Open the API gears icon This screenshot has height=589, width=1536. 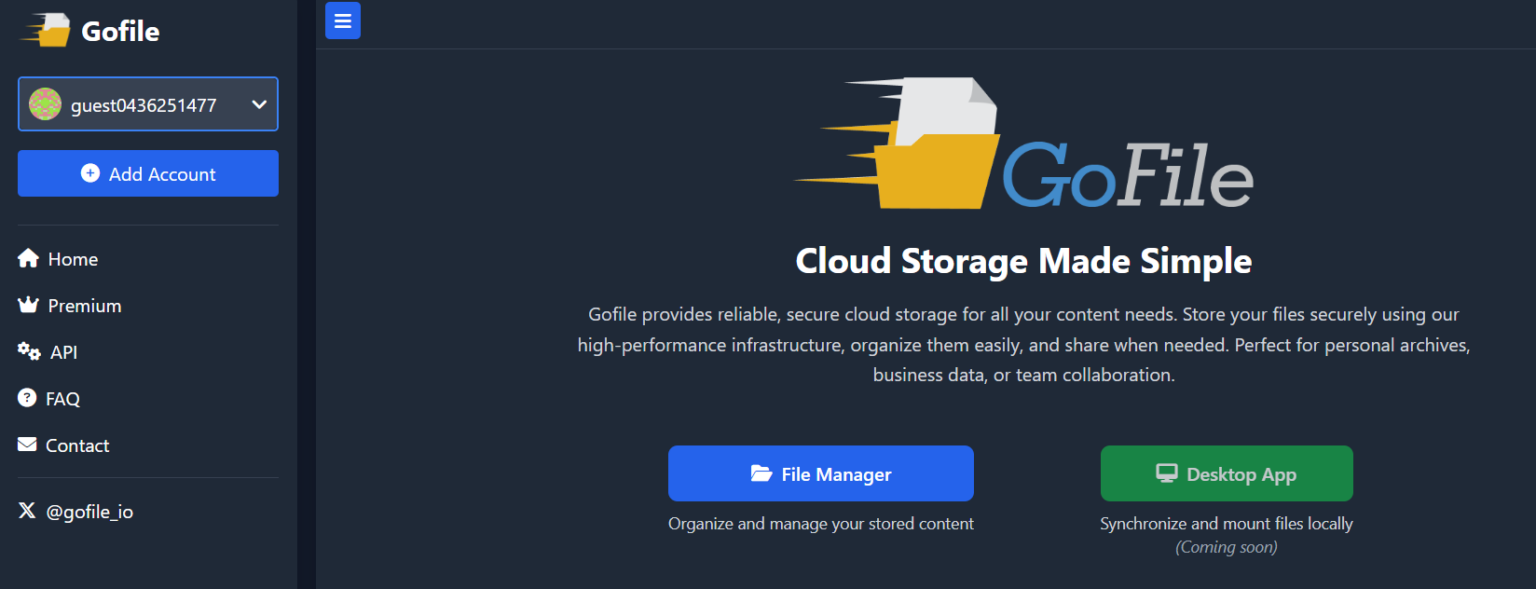29,351
